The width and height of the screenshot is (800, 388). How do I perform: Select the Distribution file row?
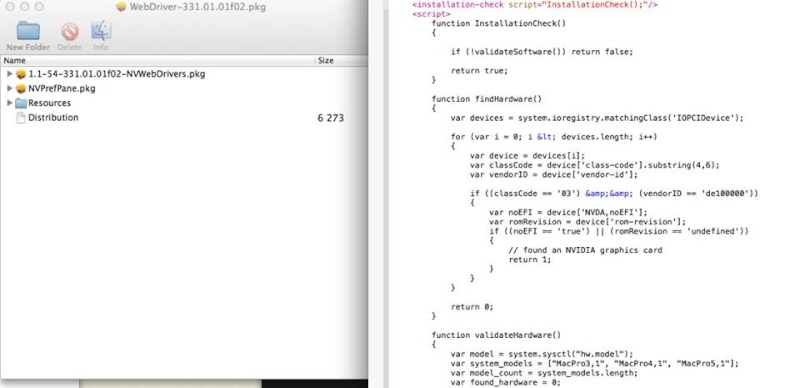tap(184, 117)
